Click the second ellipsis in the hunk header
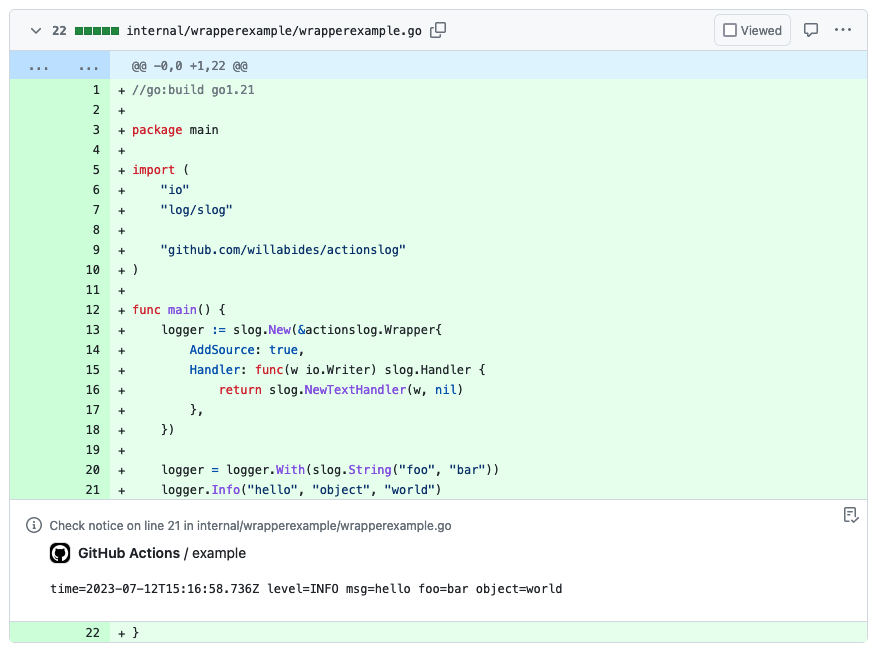The image size is (878, 655). coord(89,67)
